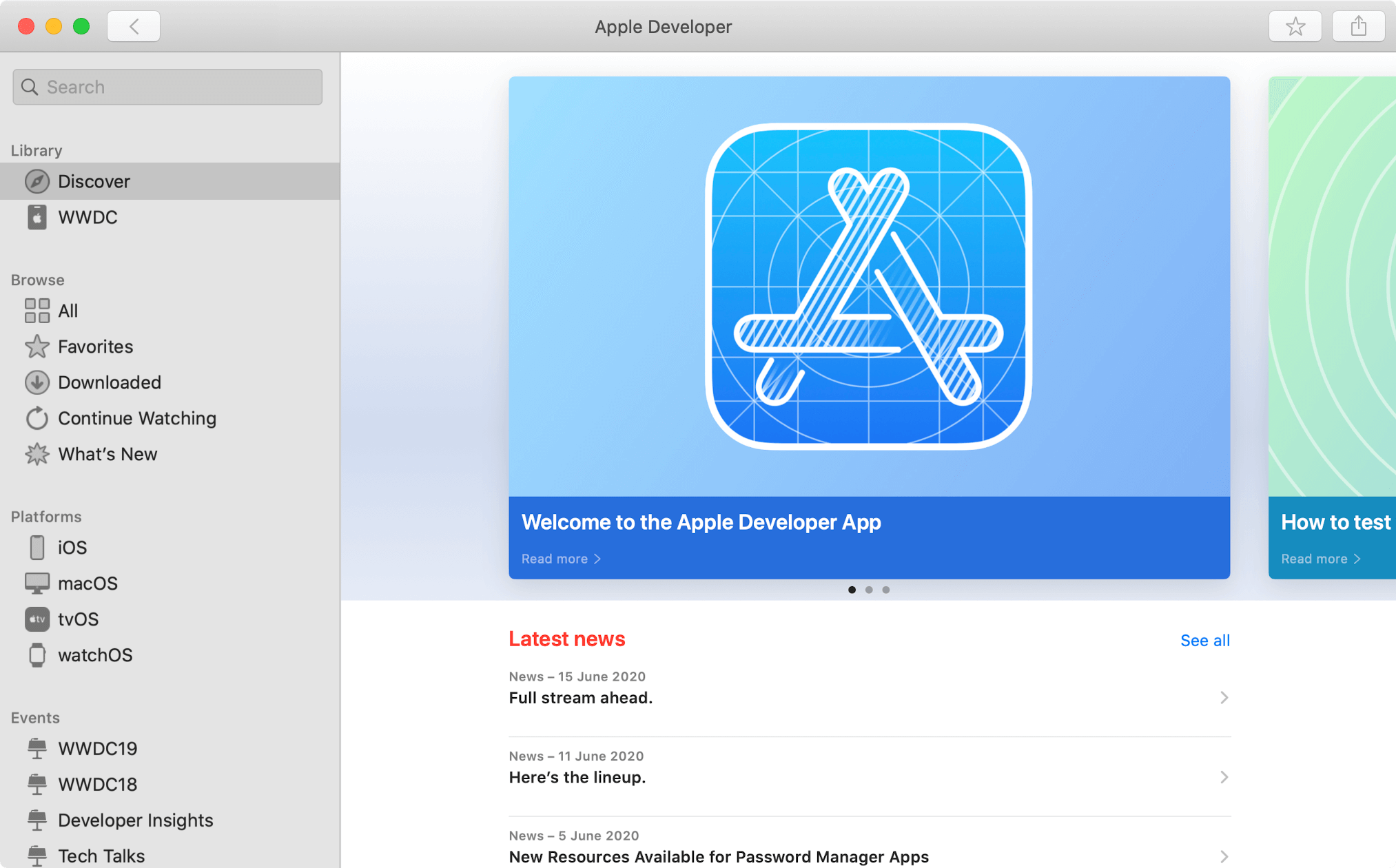Open Continue Watching in sidebar
This screenshot has width=1396, height=868.
tap(170, 418)
